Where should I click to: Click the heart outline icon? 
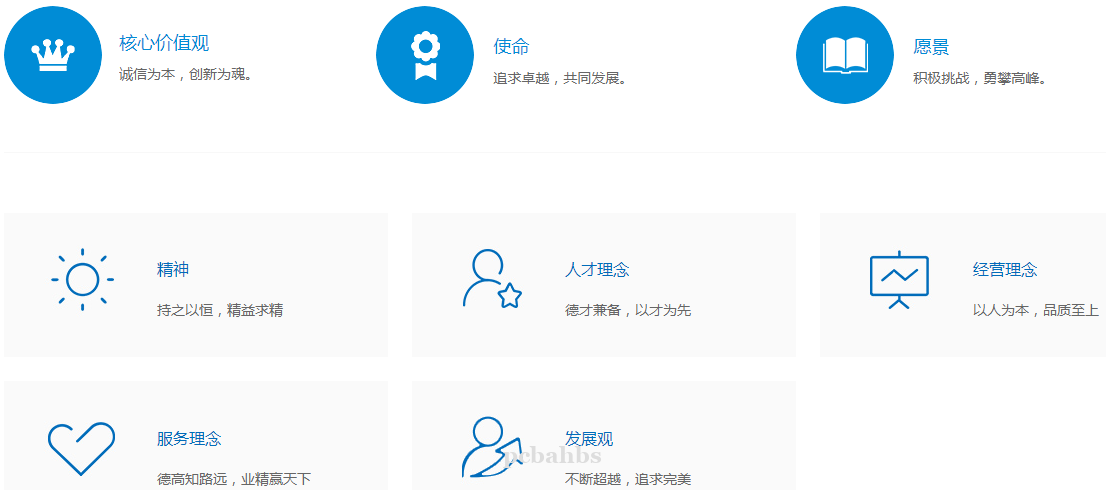82,448
